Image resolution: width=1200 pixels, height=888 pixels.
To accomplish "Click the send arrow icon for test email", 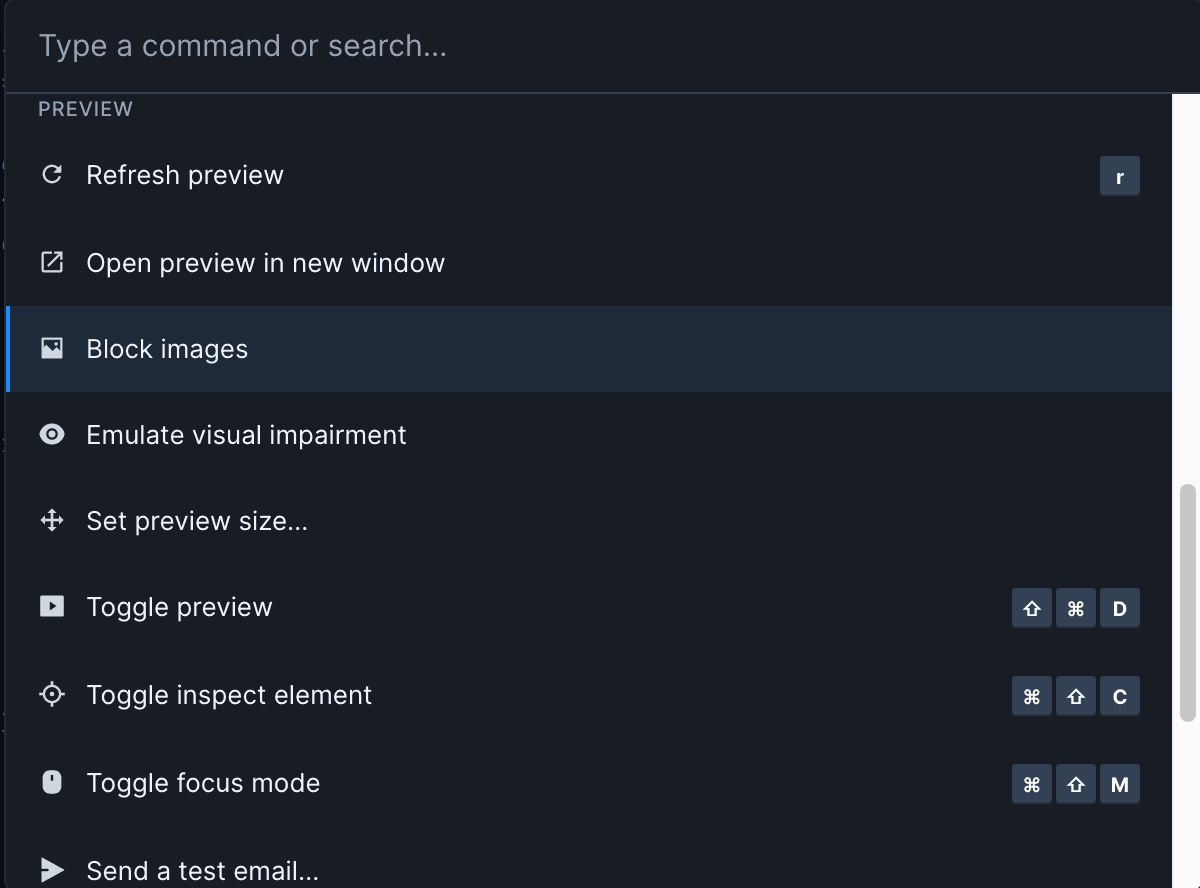I will [x=51, y=868].
